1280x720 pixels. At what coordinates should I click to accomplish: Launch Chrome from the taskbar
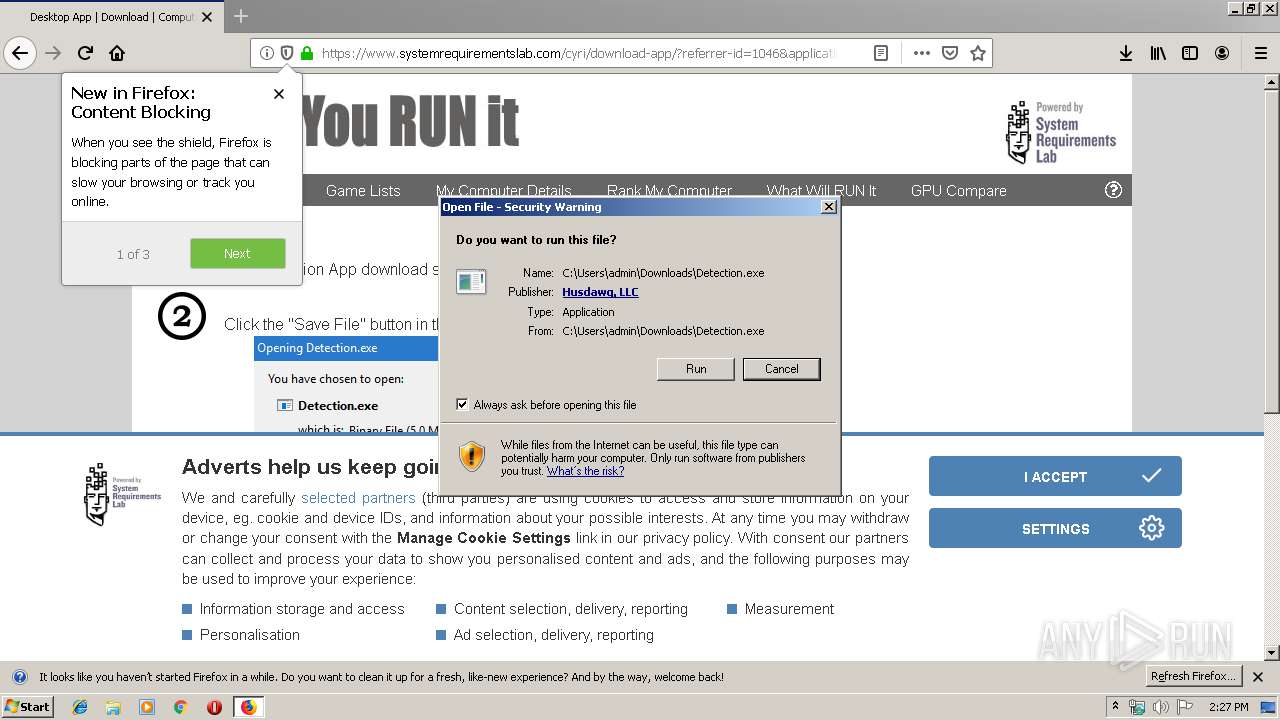click(x=180, y=707)
